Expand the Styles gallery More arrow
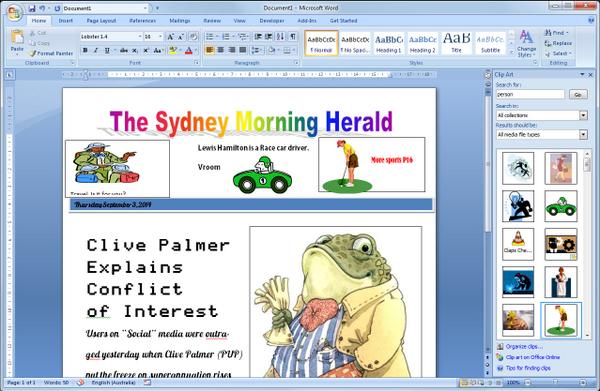This screenshot has height=391, width=600. (511, 52)
